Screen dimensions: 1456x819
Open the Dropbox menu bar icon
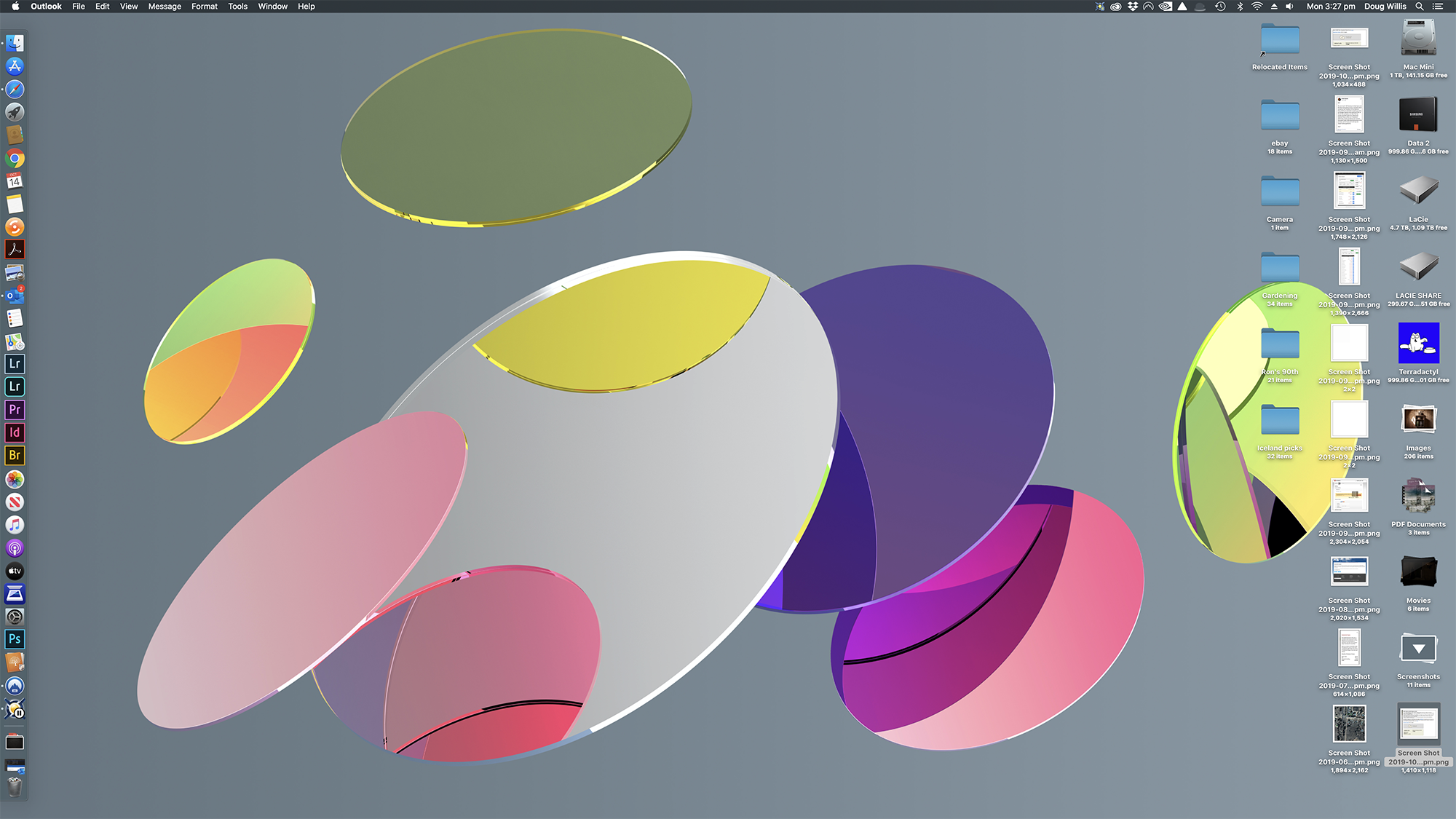click(1133, 7)
